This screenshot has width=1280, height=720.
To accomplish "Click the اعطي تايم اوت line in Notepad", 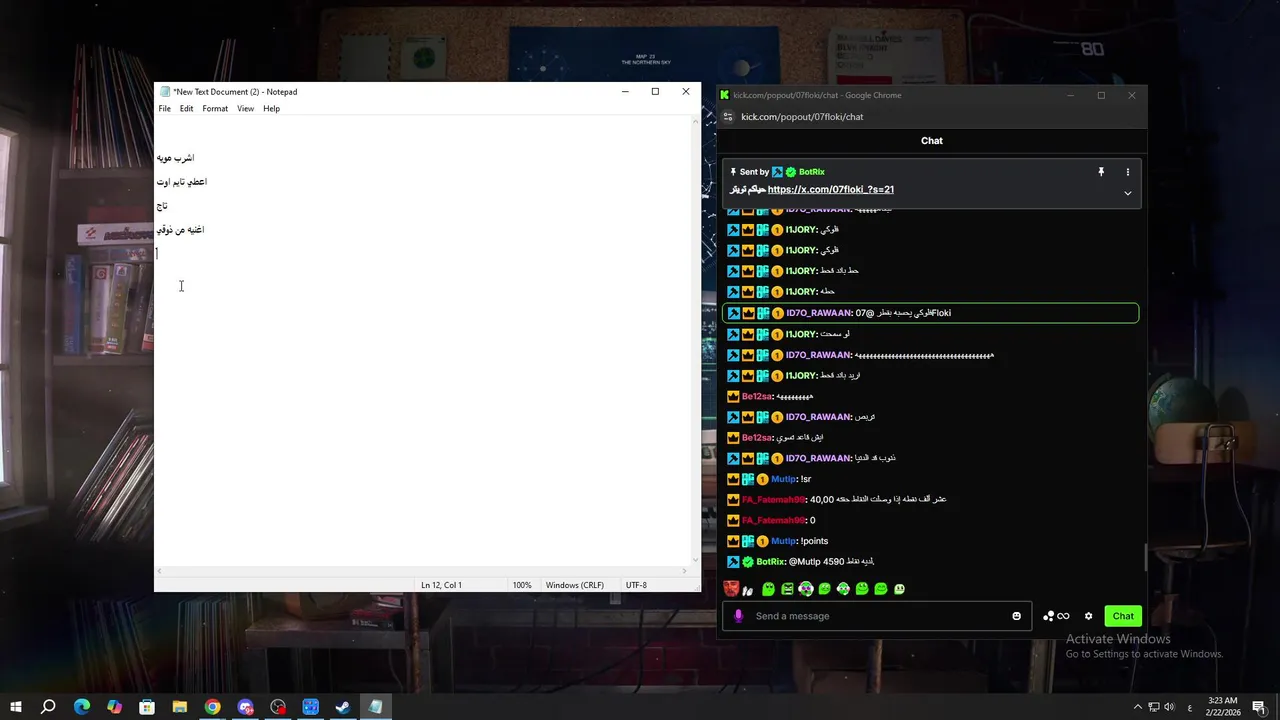I will (x=181, y=182).
